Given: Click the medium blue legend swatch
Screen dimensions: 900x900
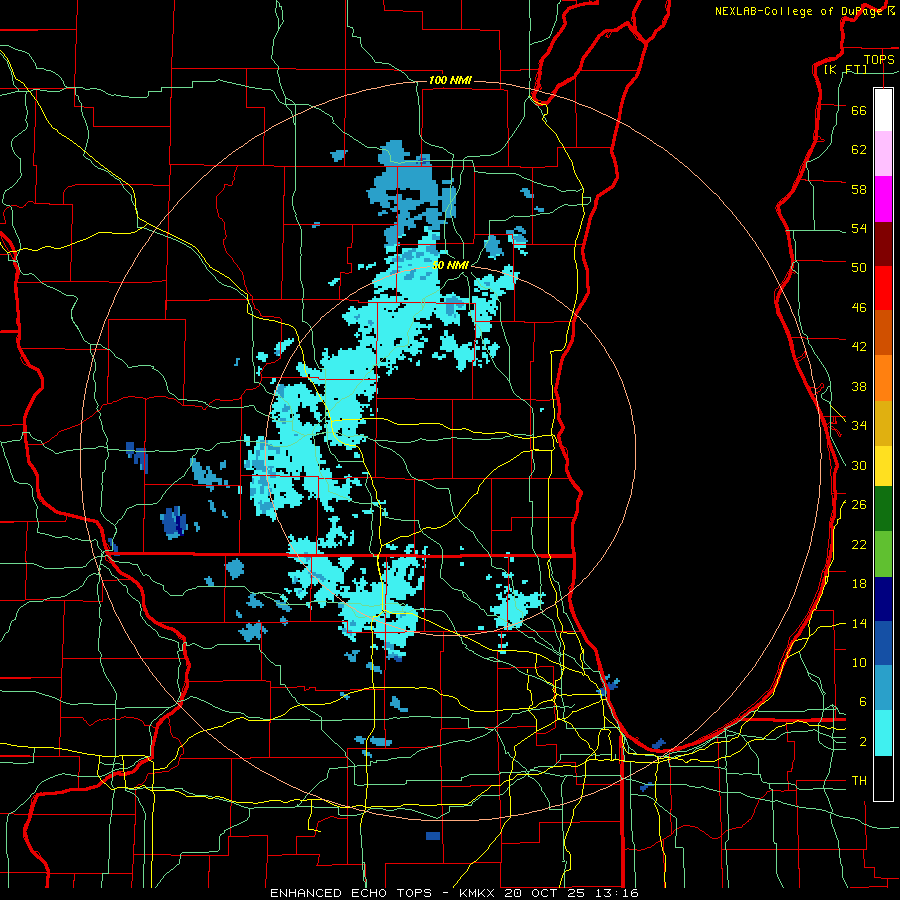Looking at the screenshot, I should (x=883, y=643).
